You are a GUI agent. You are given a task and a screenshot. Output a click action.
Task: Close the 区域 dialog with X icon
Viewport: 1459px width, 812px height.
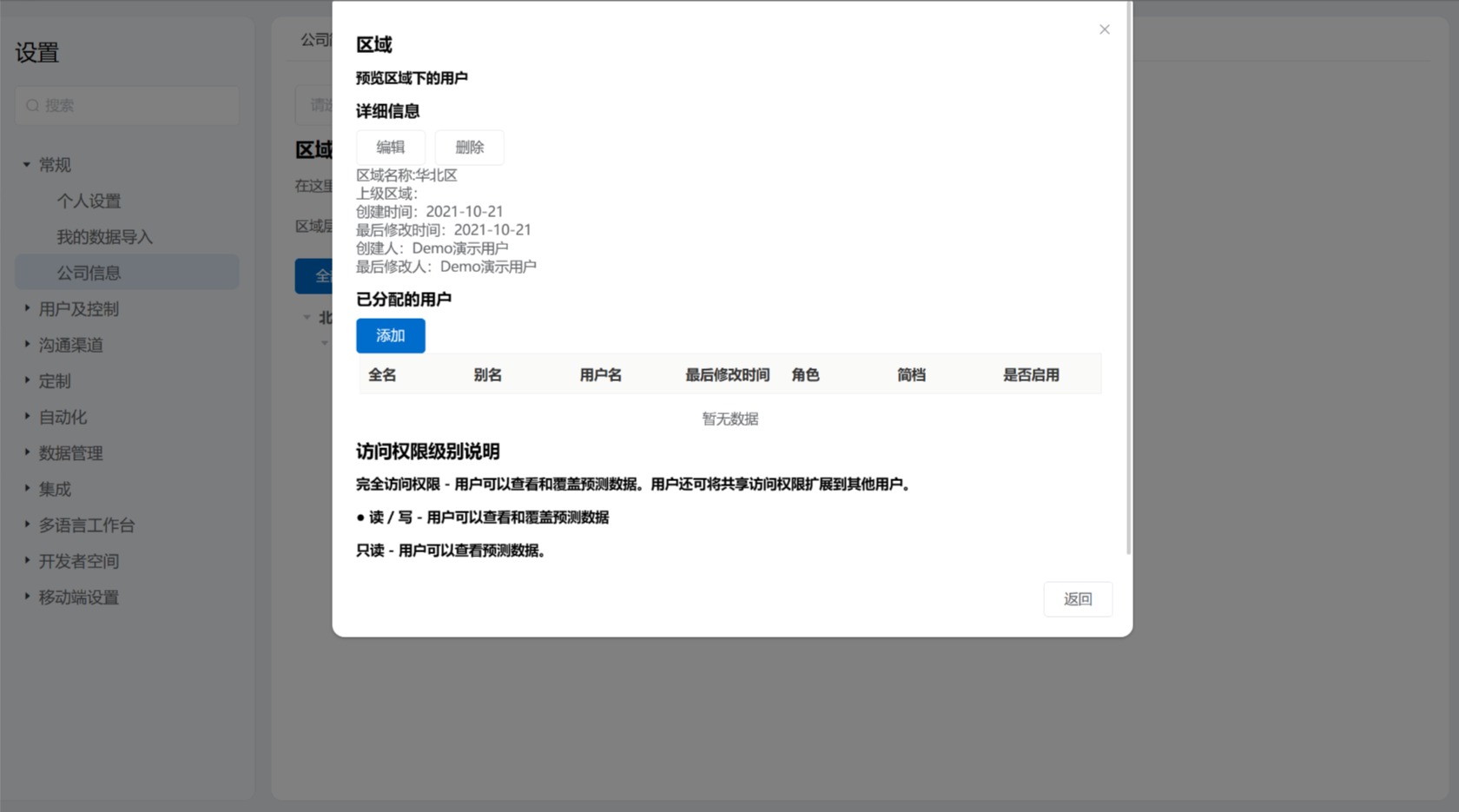tap(1104, 30)
